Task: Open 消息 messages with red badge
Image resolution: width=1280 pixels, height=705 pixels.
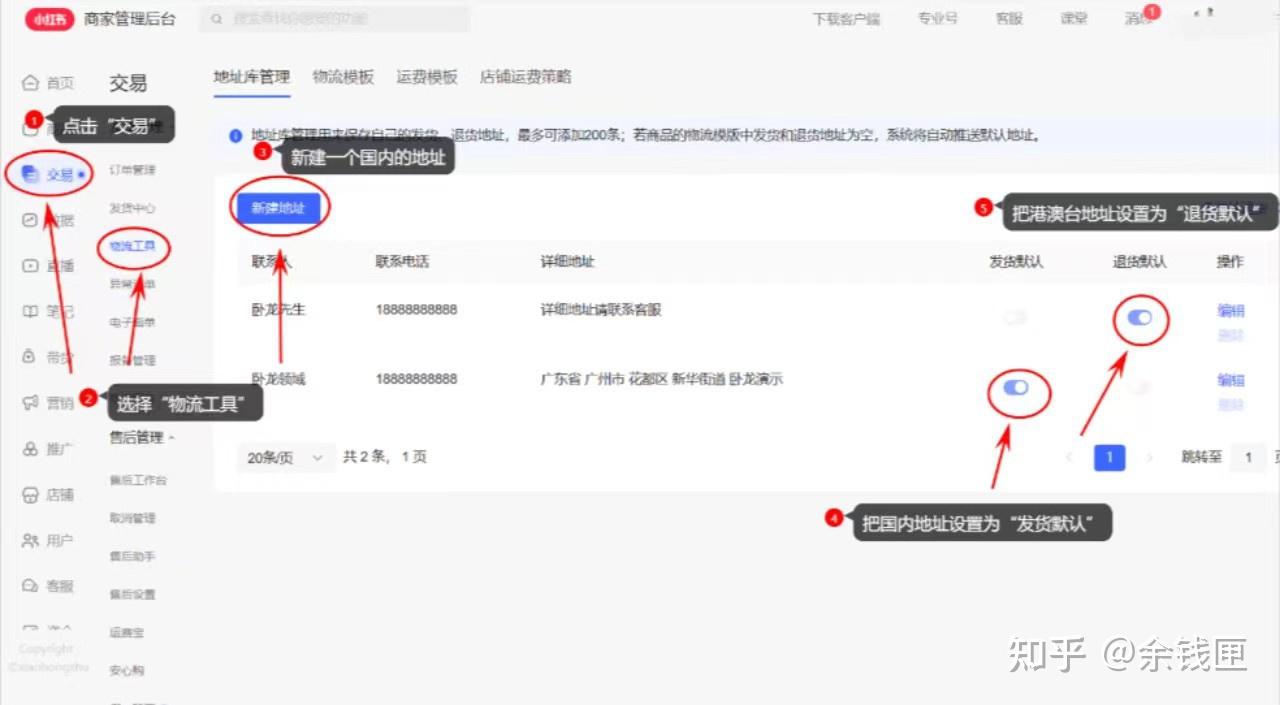Action: point(1140,18)
